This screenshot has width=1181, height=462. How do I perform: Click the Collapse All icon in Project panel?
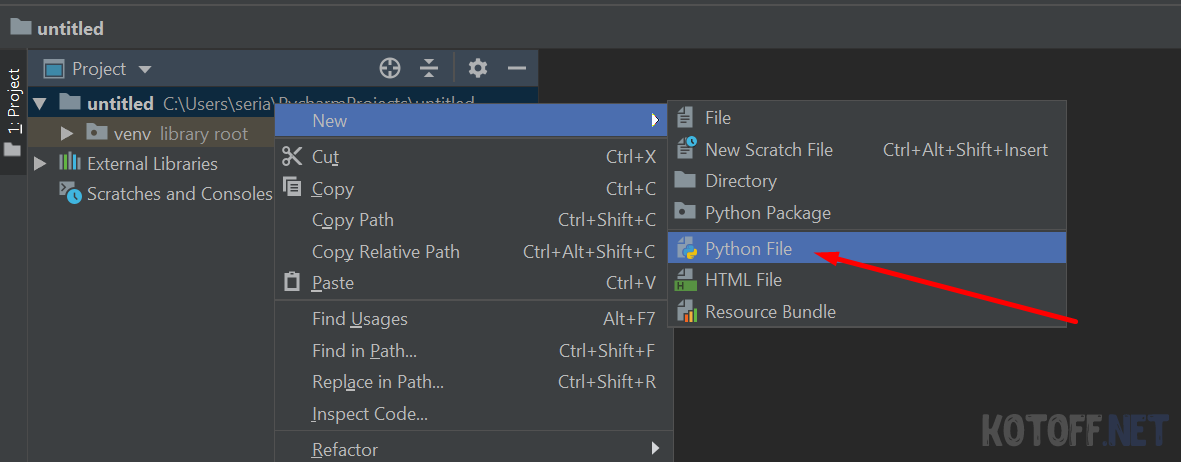(x=429, y=69)
